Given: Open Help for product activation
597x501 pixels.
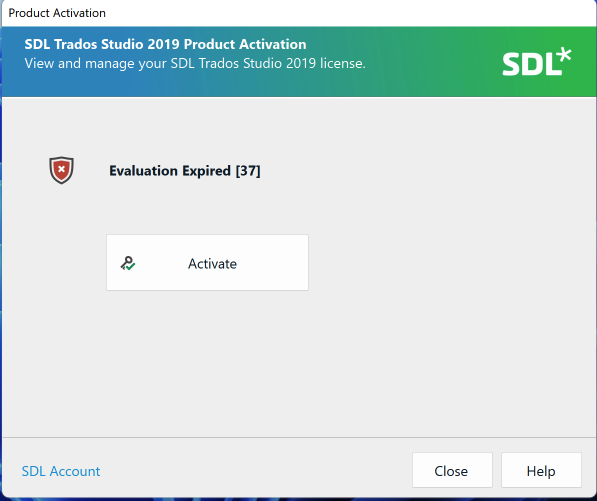Looking at the screenshot, I should click(x=541, y=470).
